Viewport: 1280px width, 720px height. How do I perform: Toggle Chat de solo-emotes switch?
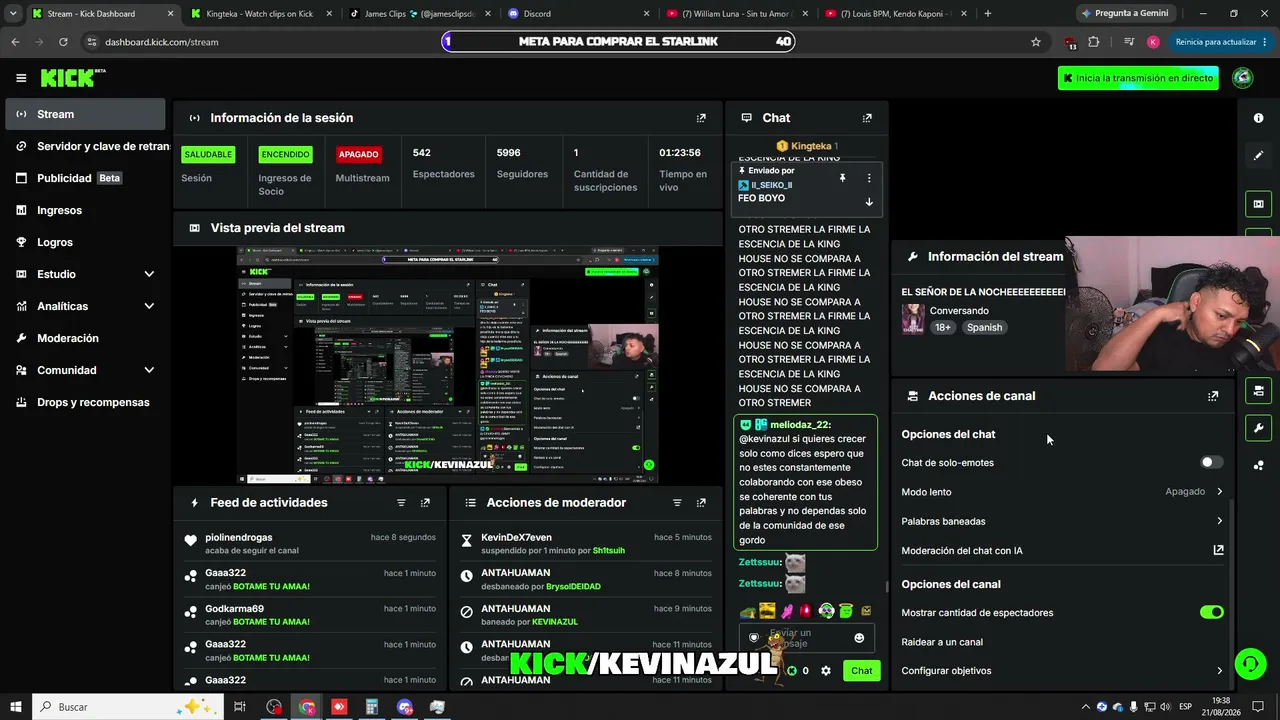tap(1211, 463)
